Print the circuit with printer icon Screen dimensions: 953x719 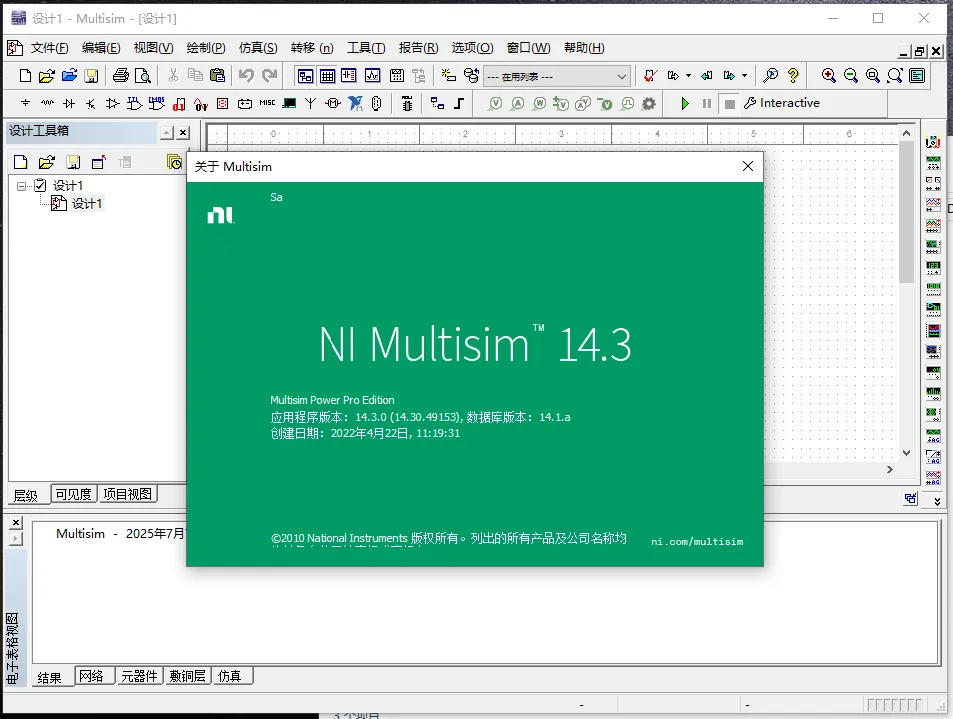pyautogui.click(x=121, y=75)
